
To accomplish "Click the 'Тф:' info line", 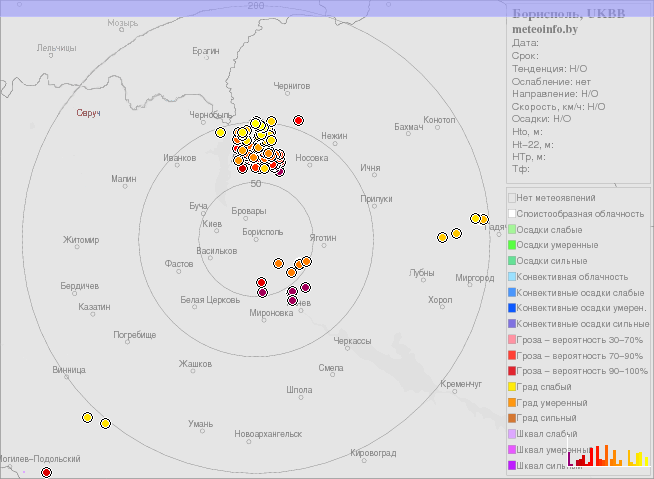I will pyautogui.click(x=521, y=169).
